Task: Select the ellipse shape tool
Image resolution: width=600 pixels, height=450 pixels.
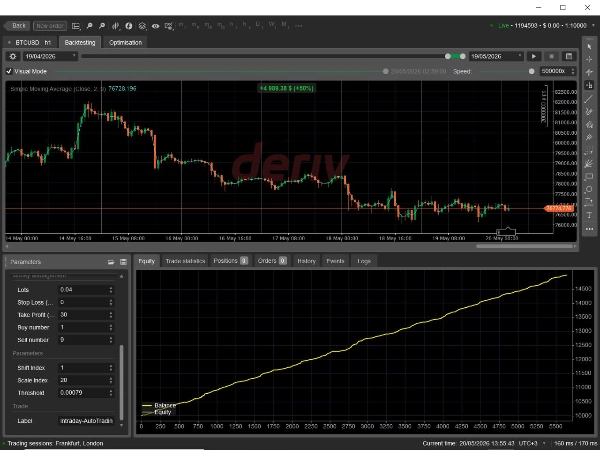Action: 589,189
